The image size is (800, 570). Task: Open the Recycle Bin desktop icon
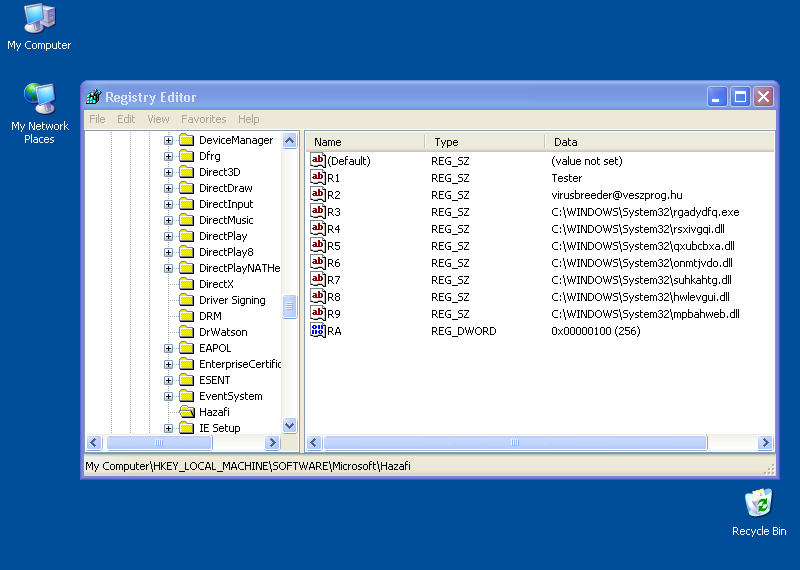point(759,512)
